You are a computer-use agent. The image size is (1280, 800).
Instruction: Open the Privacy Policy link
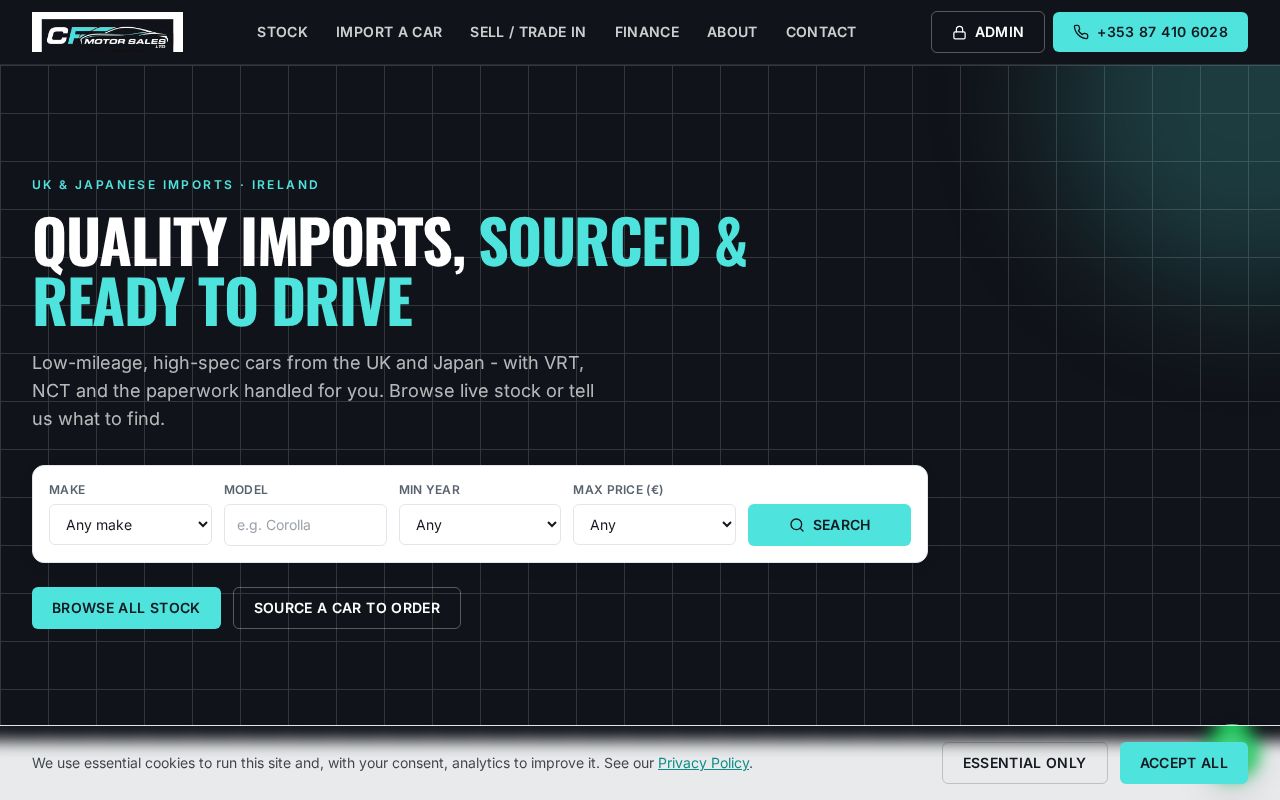click(704, 763)
